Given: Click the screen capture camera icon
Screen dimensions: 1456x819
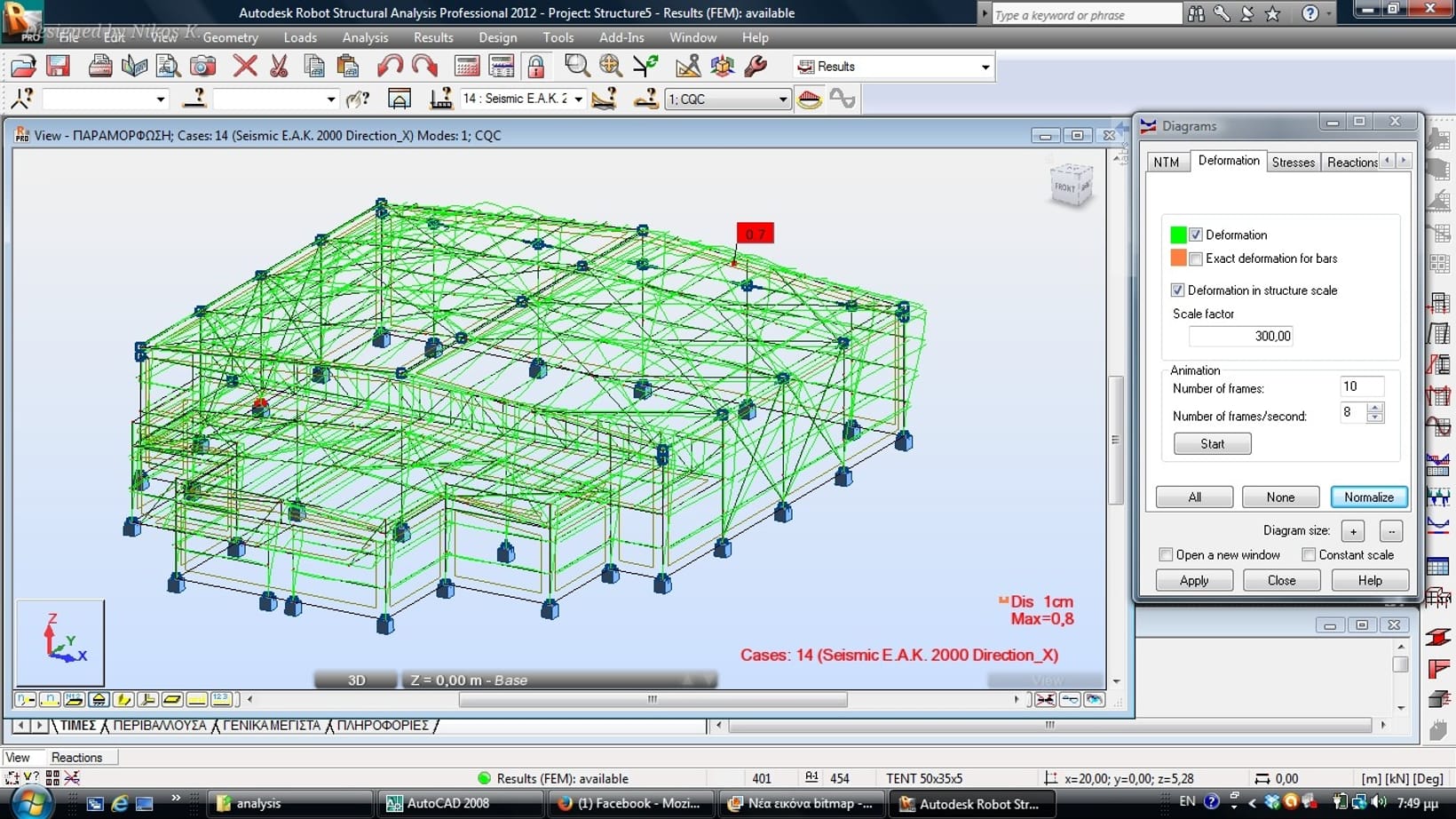Looking at the screenshot, I should (203, 67).
